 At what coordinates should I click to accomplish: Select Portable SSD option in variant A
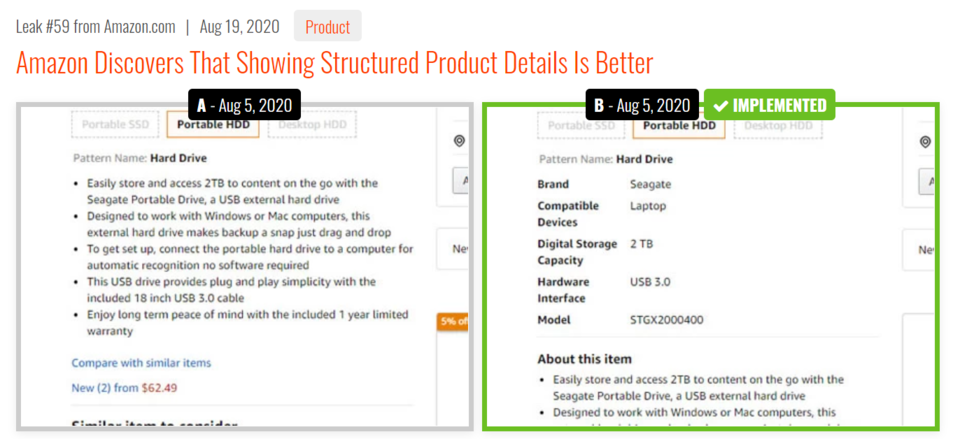pos(115,125)
